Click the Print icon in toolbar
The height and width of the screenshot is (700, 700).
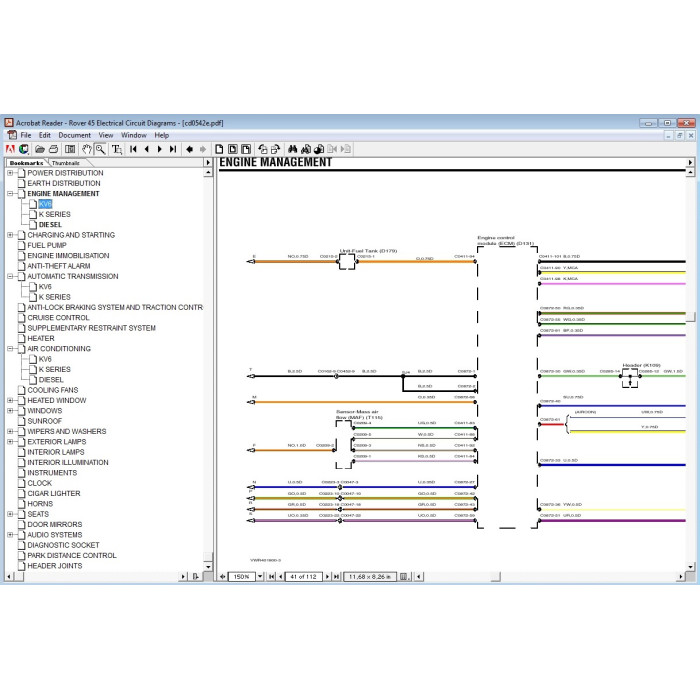click(x=54, y=149)
